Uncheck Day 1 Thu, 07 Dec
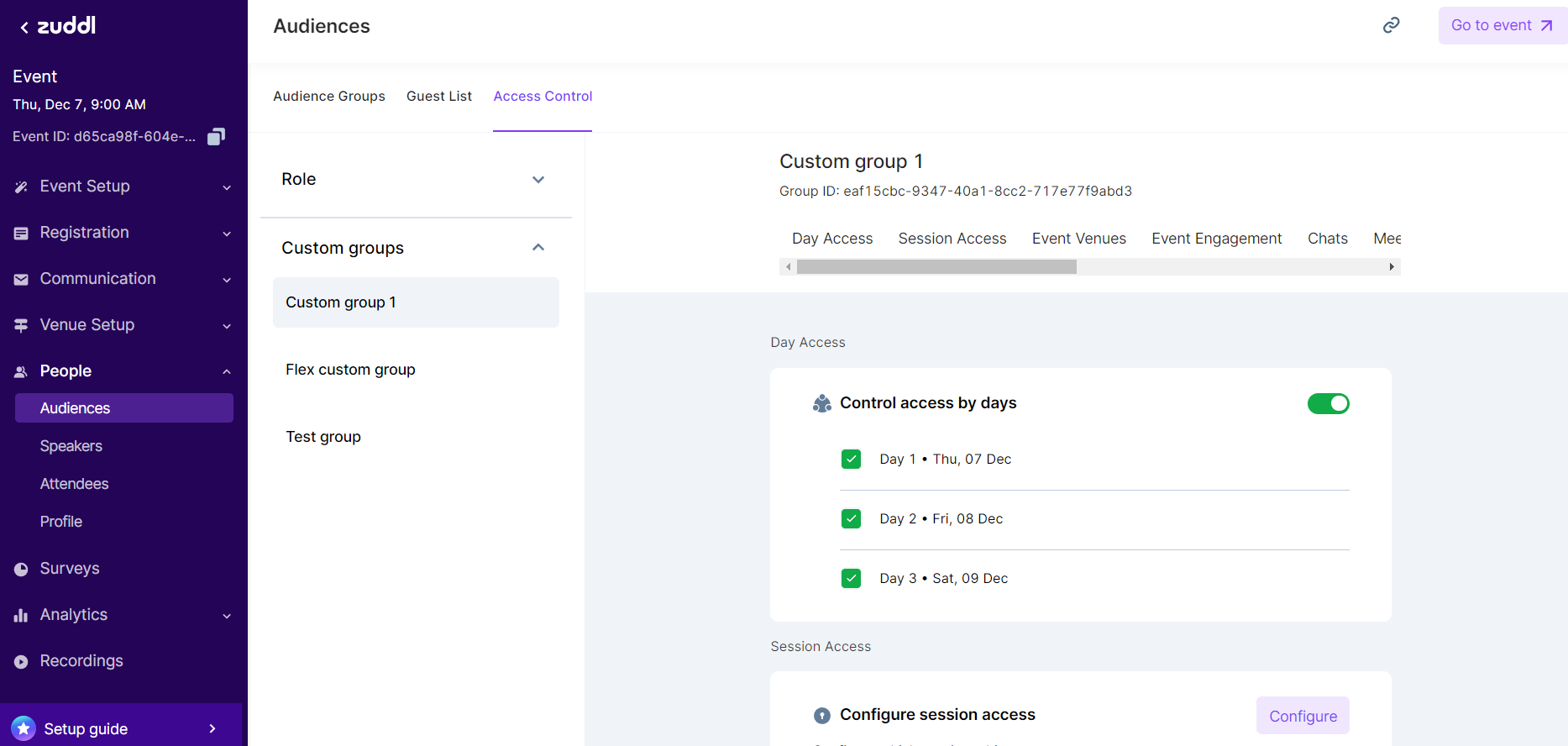This screenshot has height=746, width=1568. 851,460
